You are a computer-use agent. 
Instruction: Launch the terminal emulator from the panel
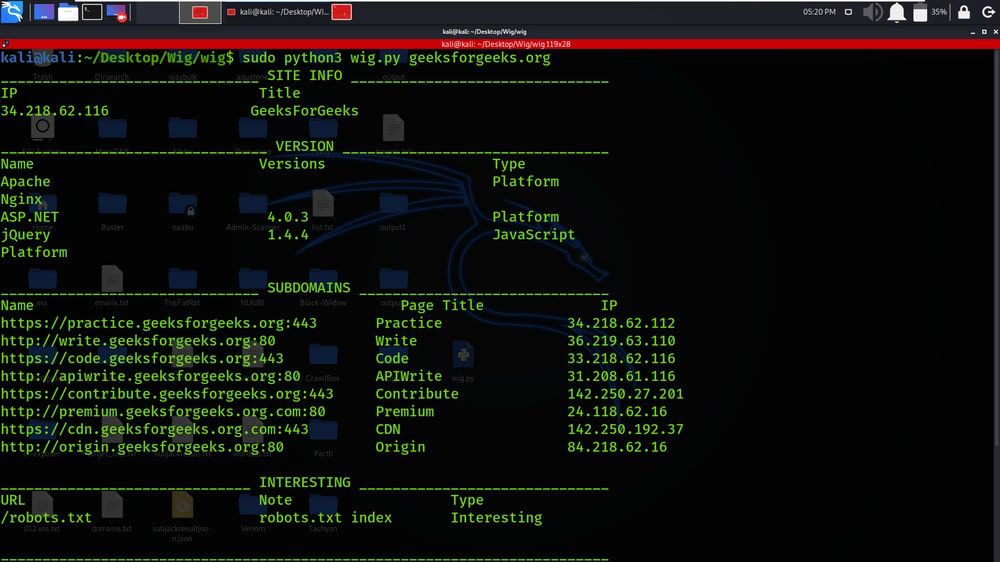[92, 12]
